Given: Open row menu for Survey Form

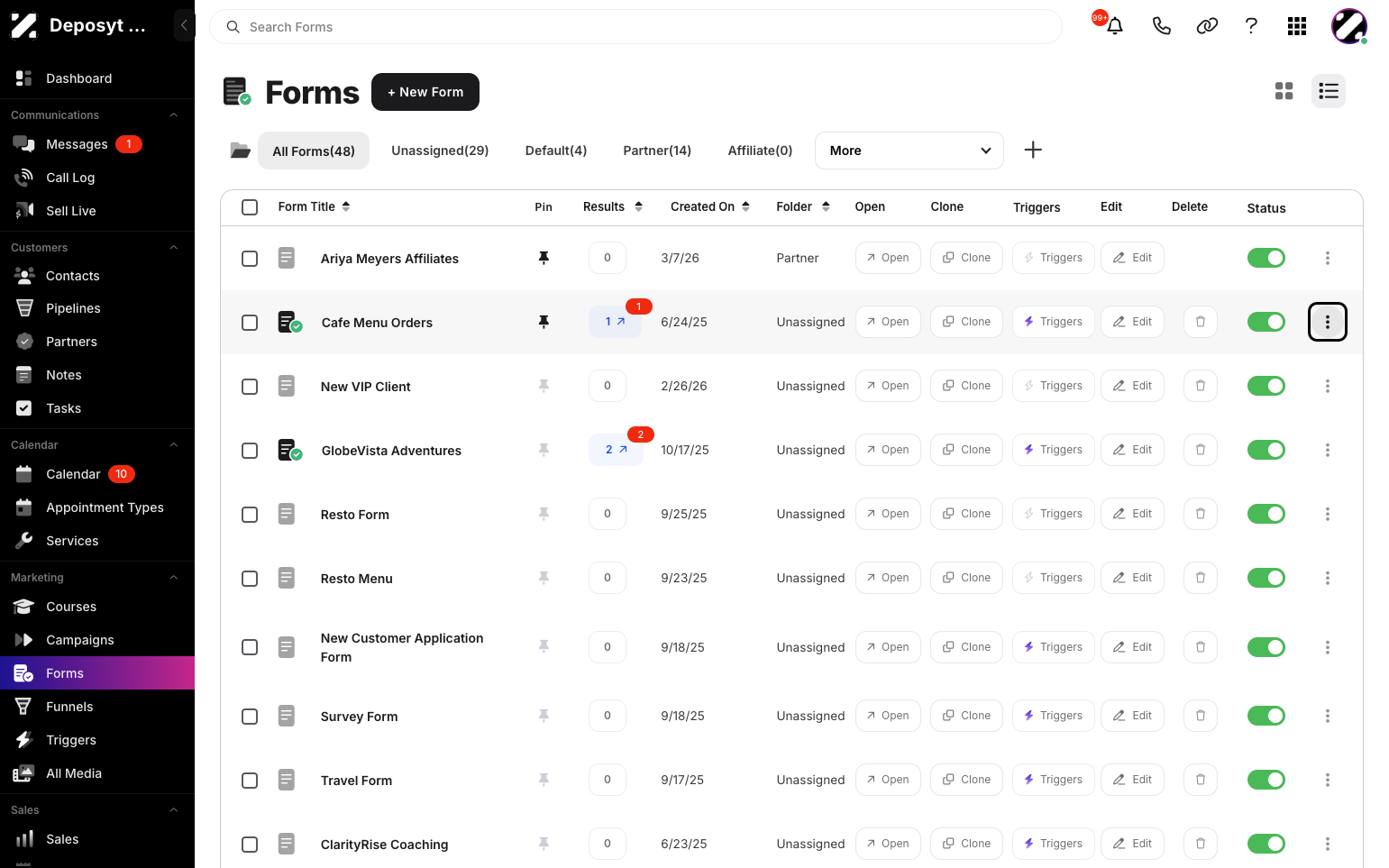Looking at the screenshot, I should point(1328,716).
